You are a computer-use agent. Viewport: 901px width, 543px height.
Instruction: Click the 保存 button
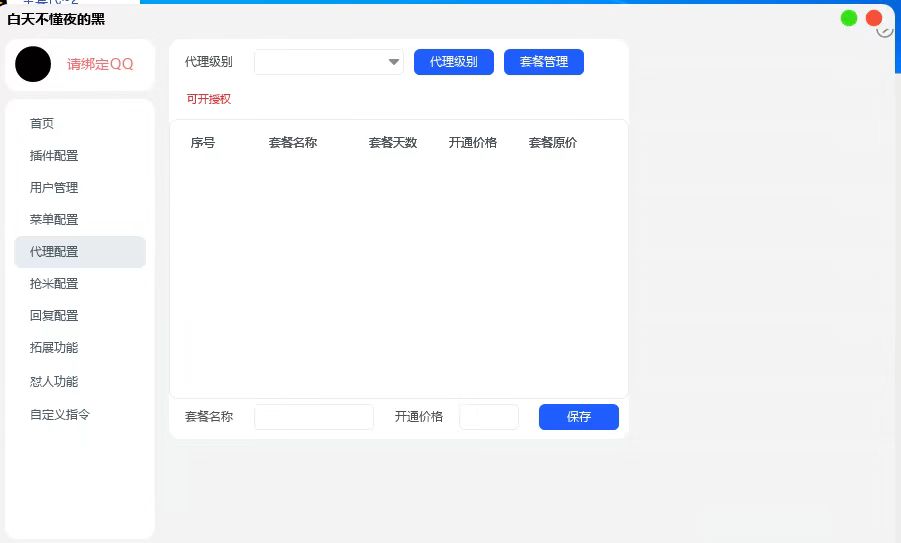[578, 417]
